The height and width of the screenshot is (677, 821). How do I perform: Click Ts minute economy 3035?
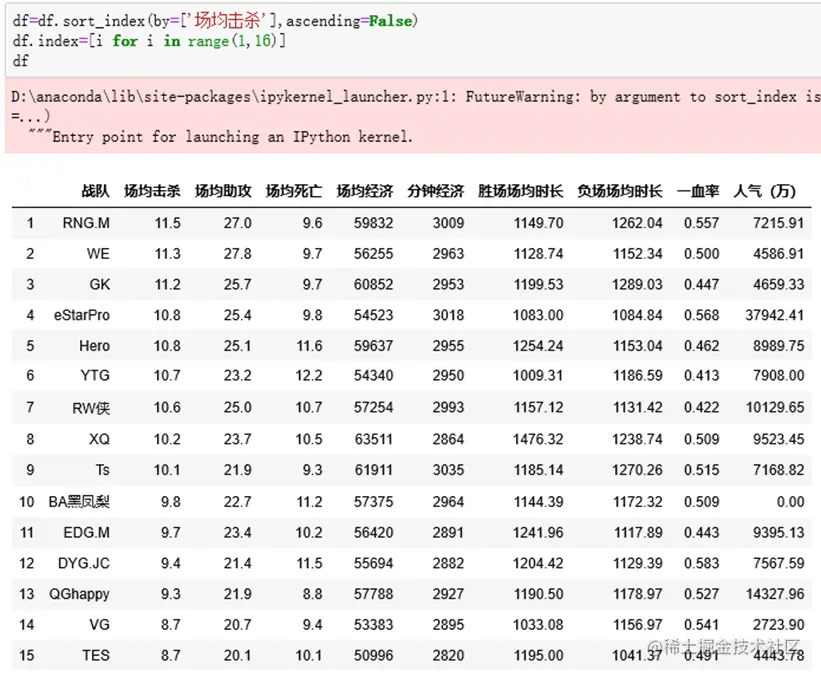coord(448,470)
